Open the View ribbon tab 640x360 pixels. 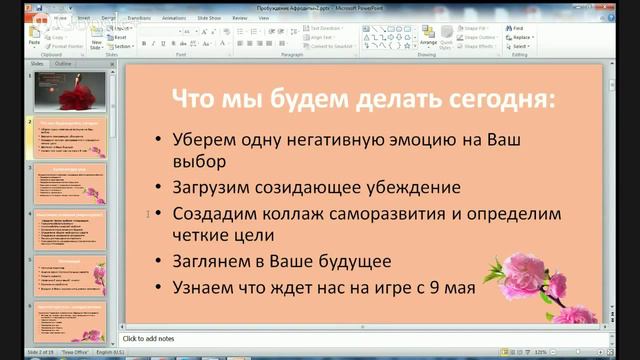click(264, 18)
